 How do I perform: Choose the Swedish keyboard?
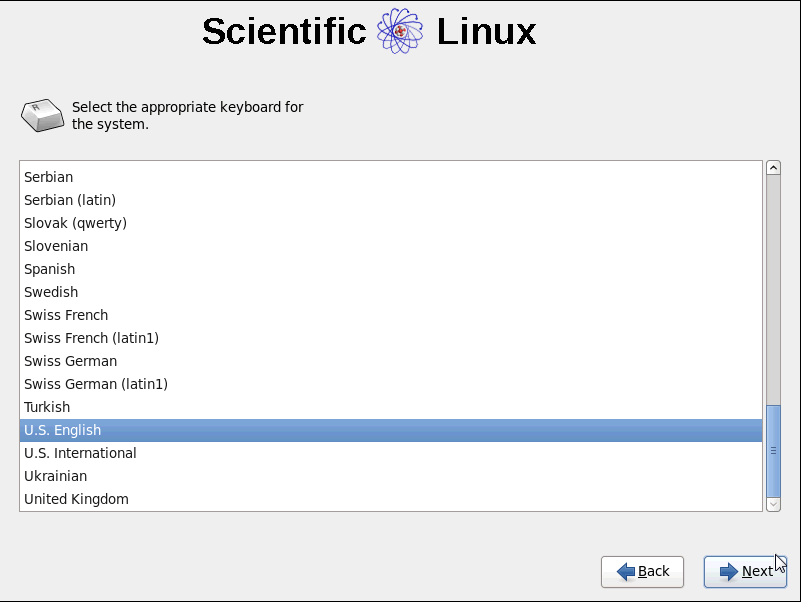point(391,292)
